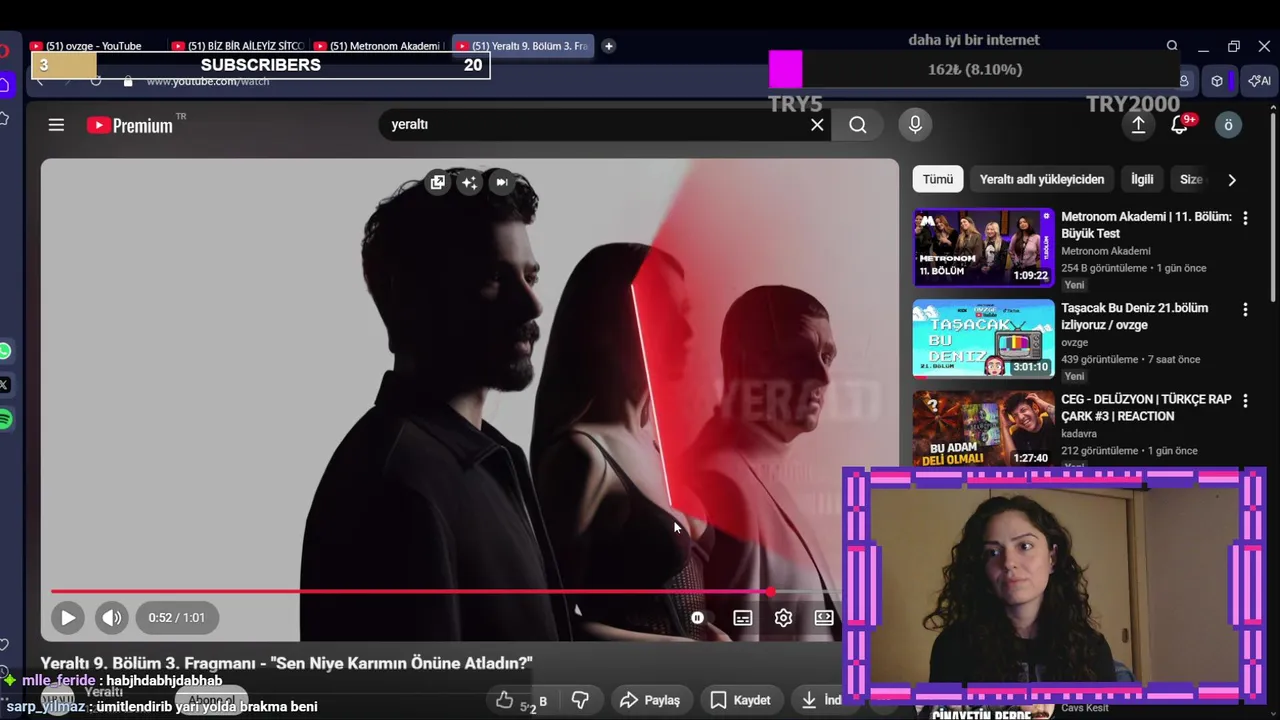
Task: Open more options for Taşacak Bu Deniz video
Action: click(x=1245, y=310)
